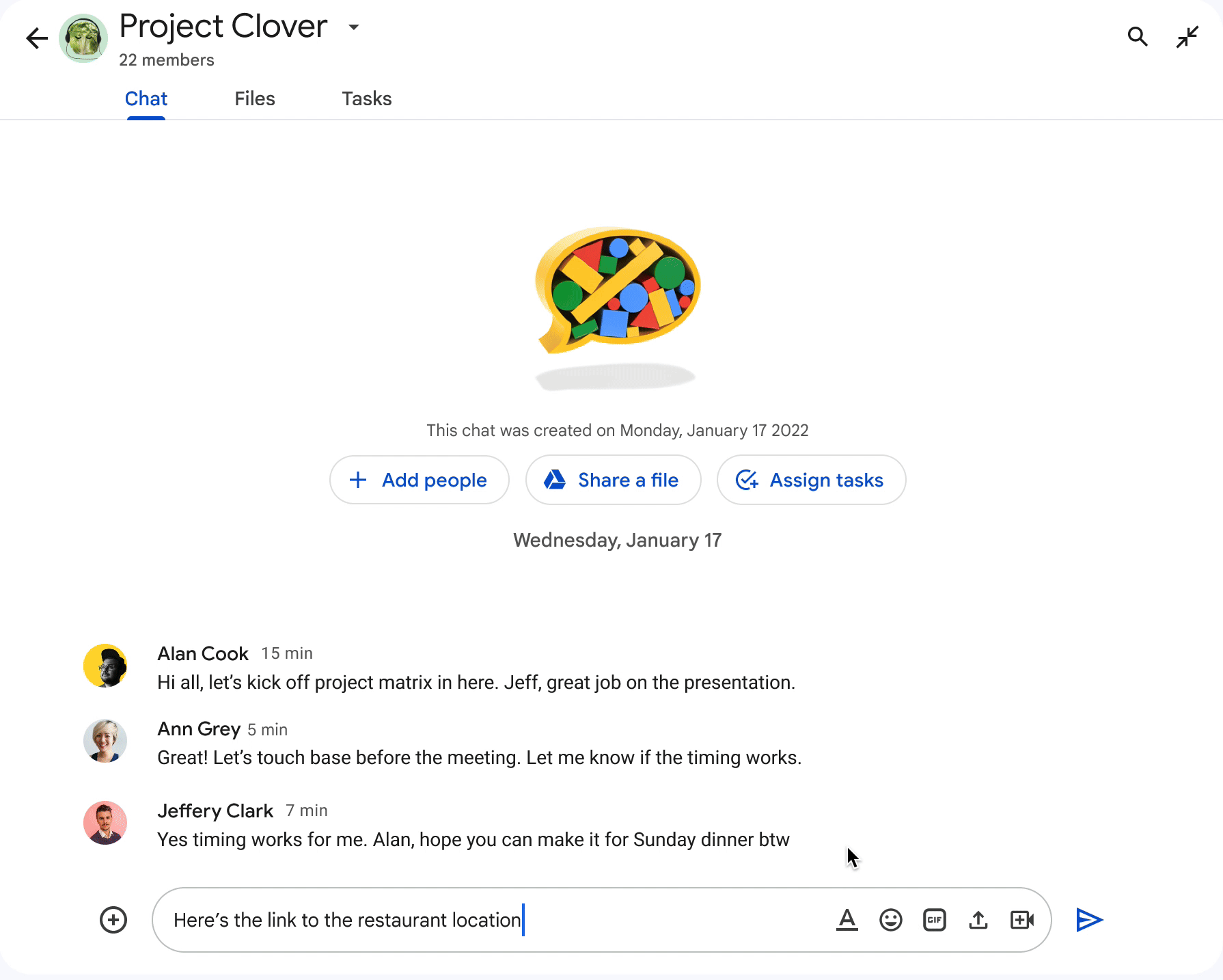Open the plus attachment menu
The height and width of the screenshot is (980, 1223).
pos(112,920)
